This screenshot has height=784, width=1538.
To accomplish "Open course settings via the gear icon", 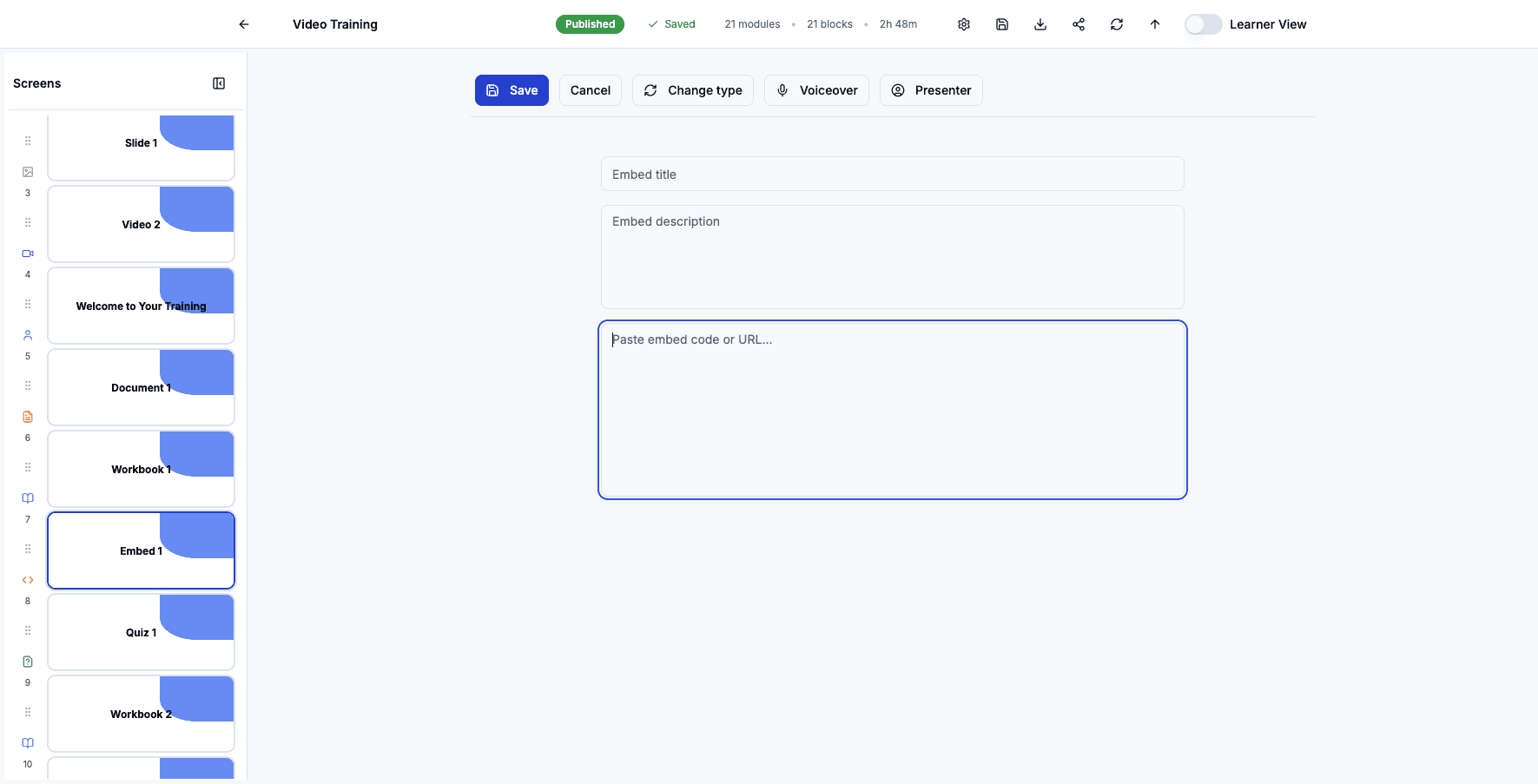I will point(963,24).
